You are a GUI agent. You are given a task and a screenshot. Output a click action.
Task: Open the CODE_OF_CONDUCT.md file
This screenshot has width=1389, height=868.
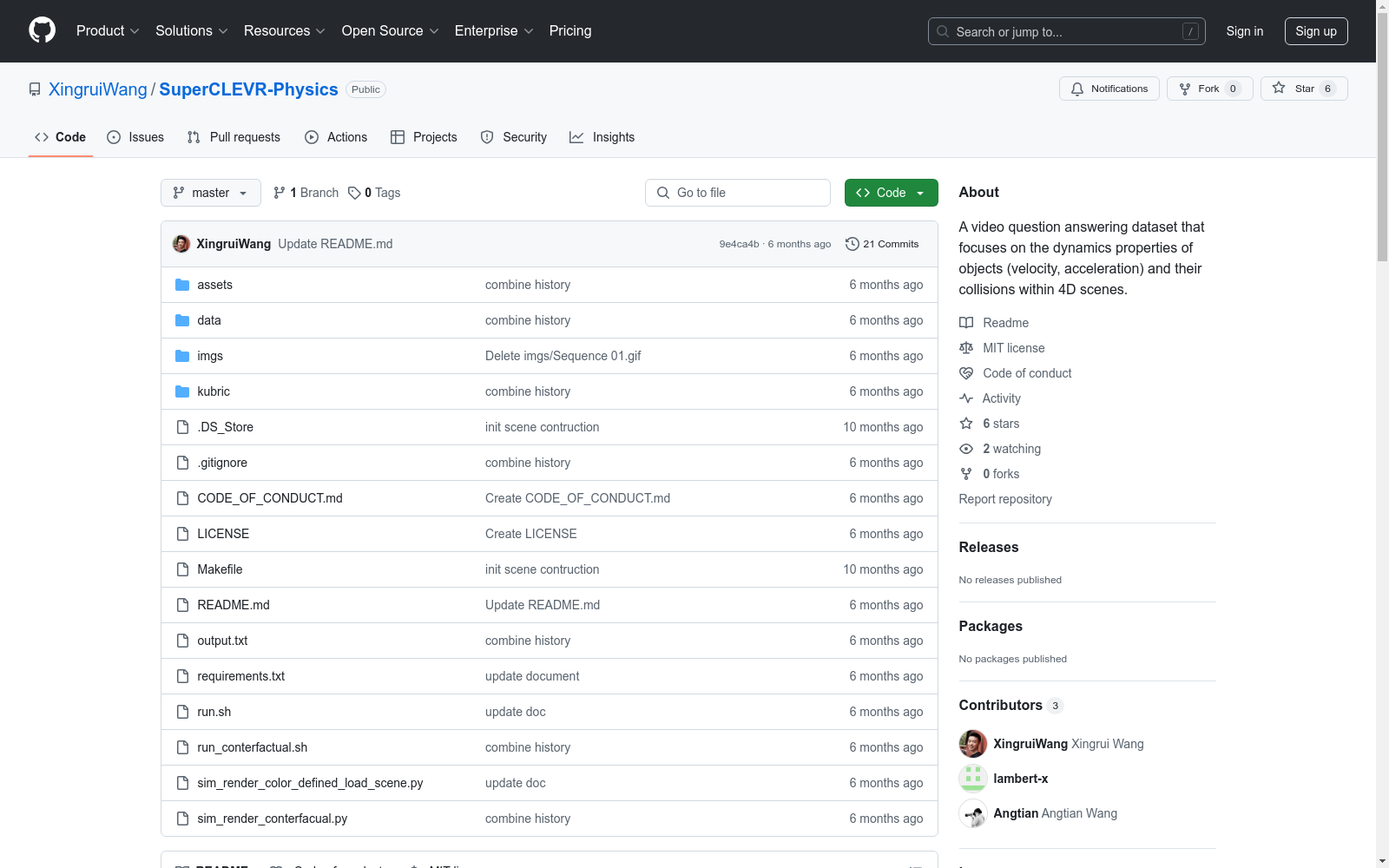pyautogui.click(x=270, y=498)
